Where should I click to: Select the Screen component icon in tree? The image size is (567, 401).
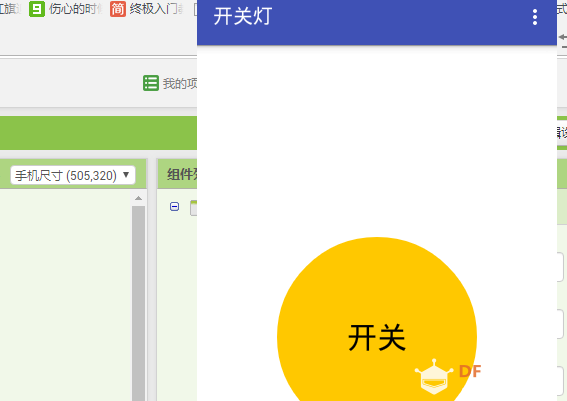tap(193, 208)
